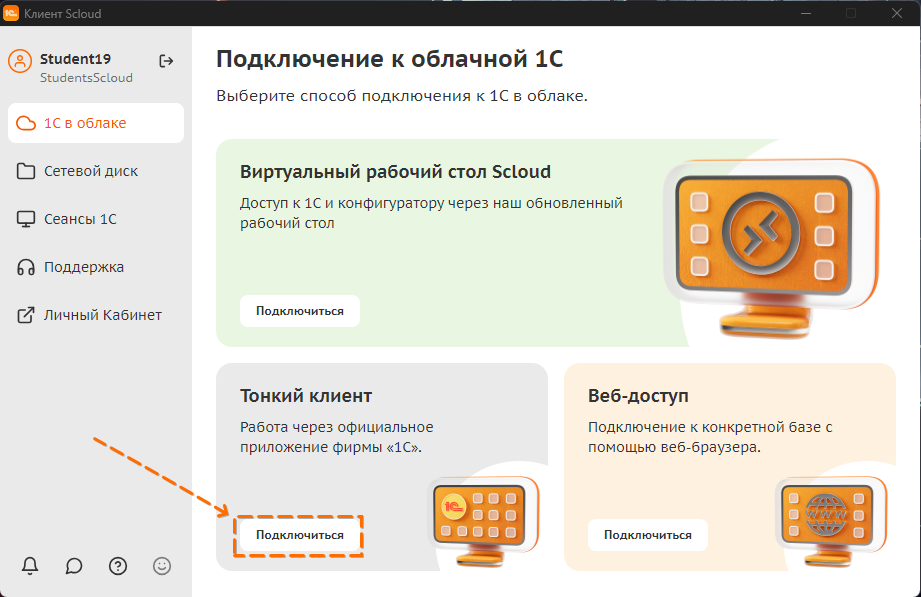The width and height of the screenshot is (921, 597).
Task: Click the logout icon next to Student19
Action: [x=166, y=61]
